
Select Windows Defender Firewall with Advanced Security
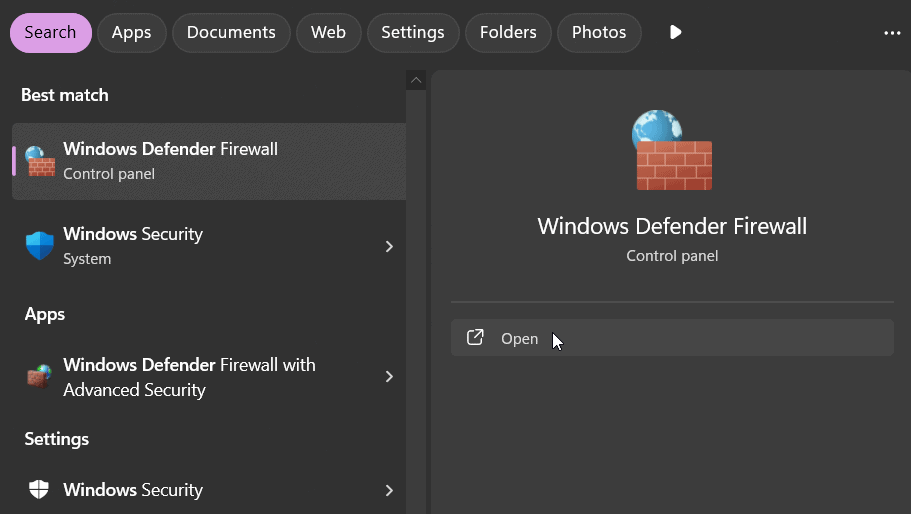click(x=209, y=377)
